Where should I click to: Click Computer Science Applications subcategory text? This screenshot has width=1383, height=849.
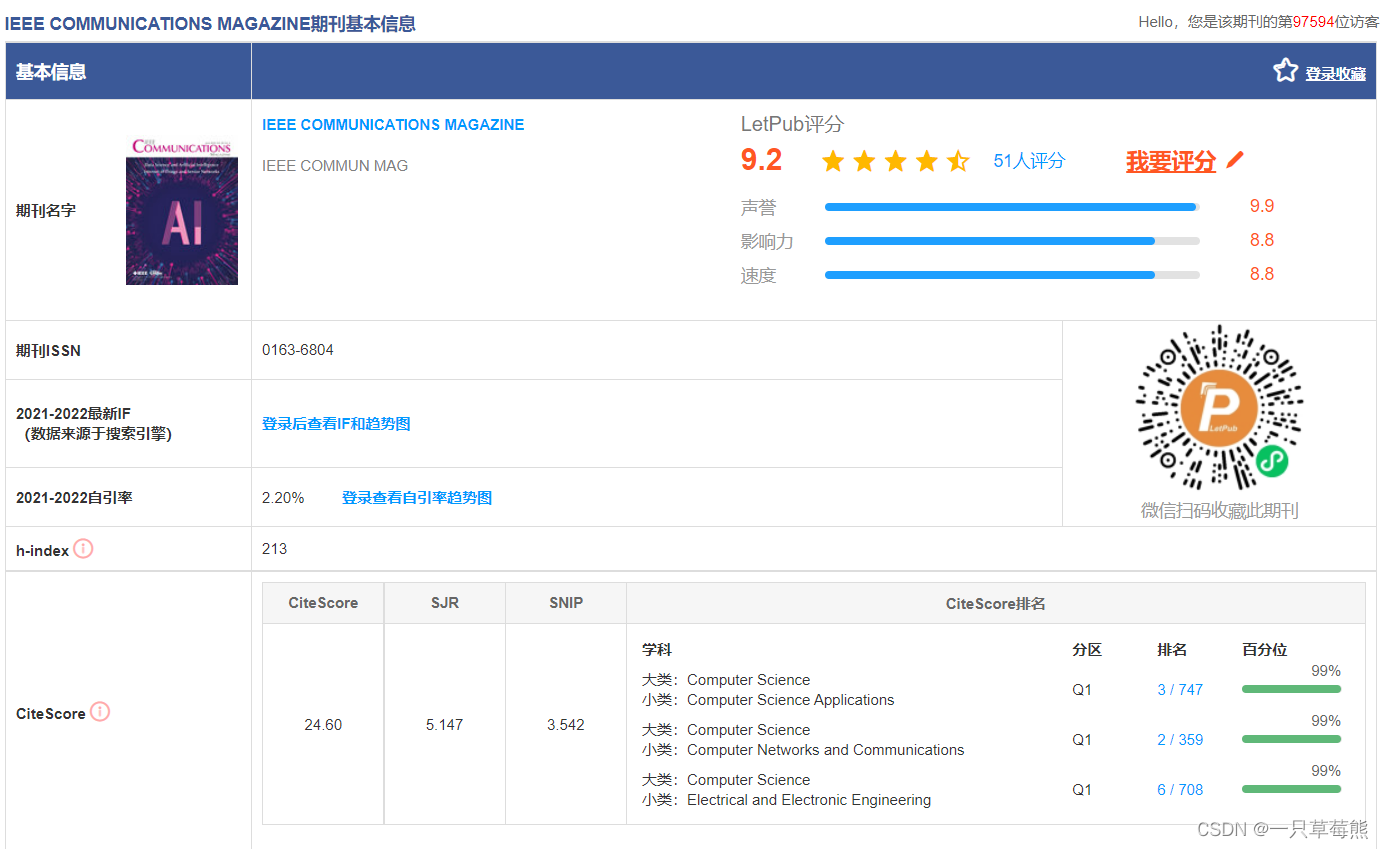pos(791,700)
